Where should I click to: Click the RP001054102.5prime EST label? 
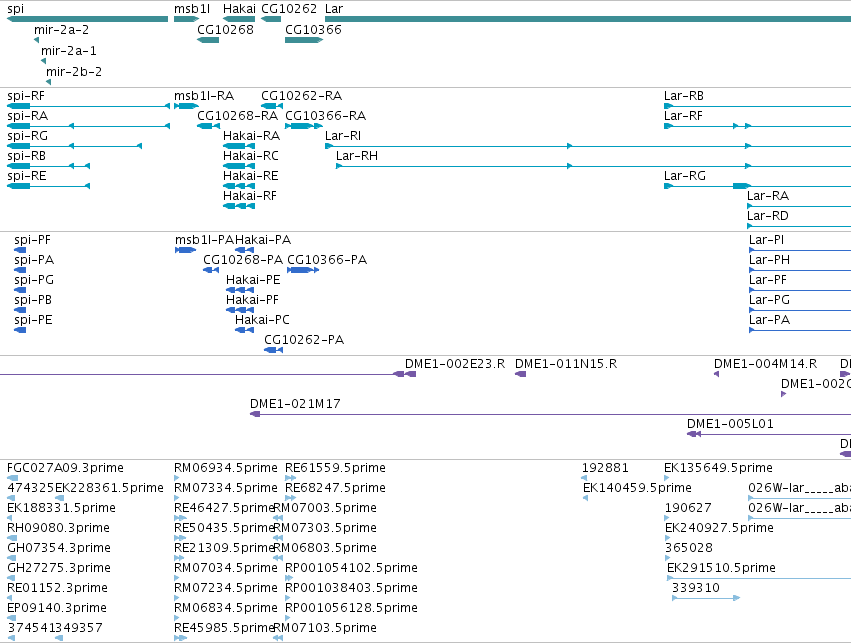point(352,568)
